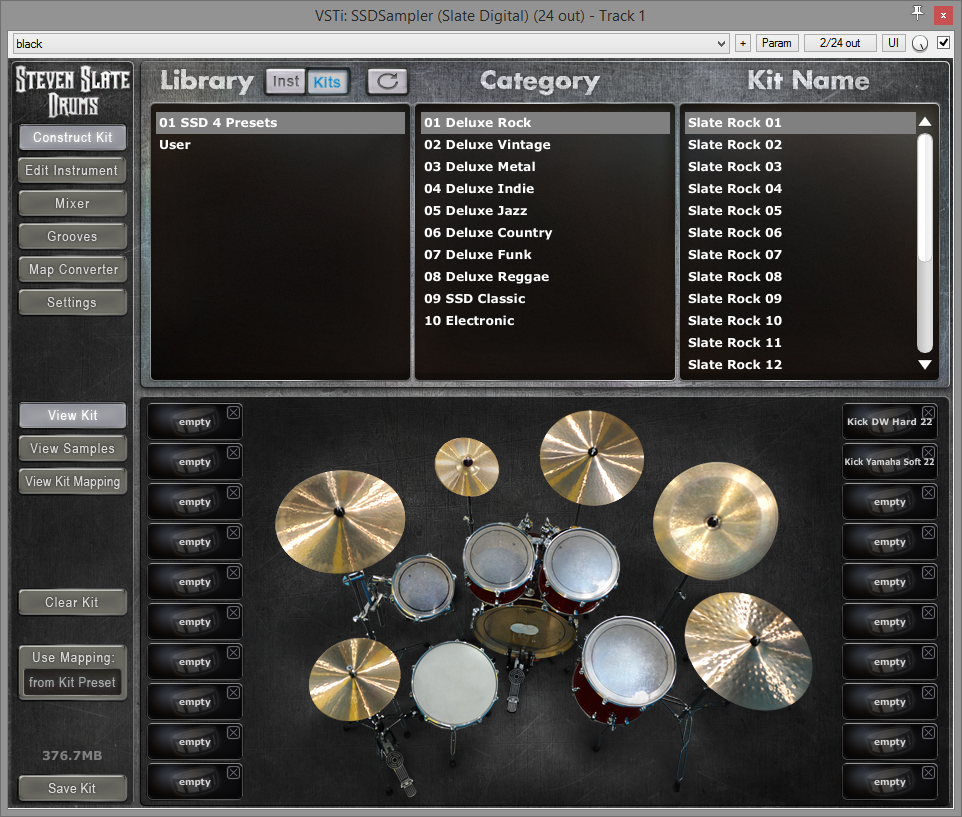The width and height of the screenshot is (962, 817).
Task: Select the Slate Rock 07 kit
Action: (x=800, y=255)
